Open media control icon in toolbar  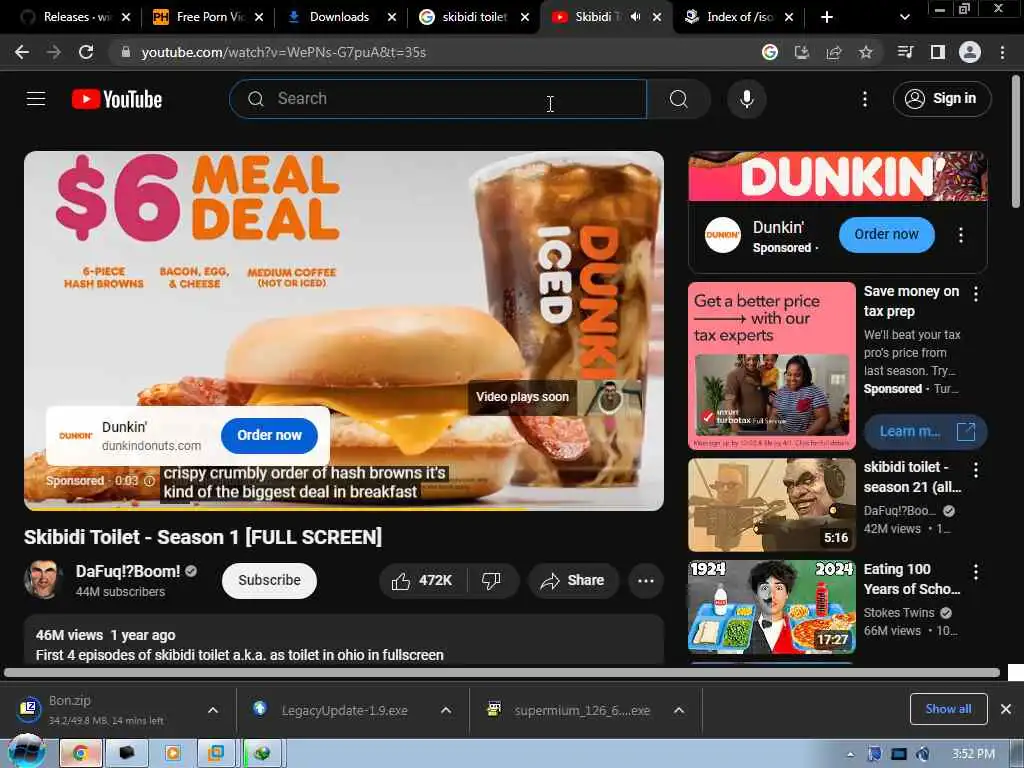tap(906, 52)
